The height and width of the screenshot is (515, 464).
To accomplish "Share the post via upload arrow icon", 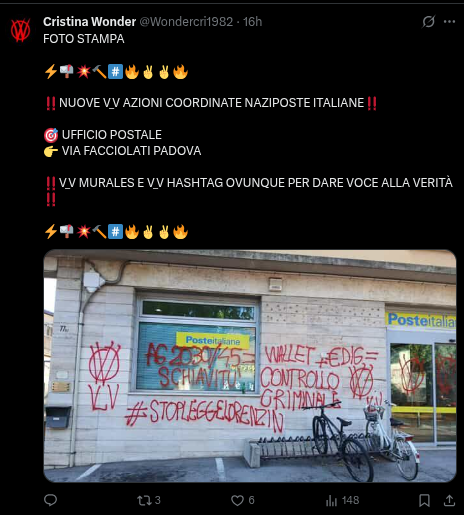I will coord(449,500).
